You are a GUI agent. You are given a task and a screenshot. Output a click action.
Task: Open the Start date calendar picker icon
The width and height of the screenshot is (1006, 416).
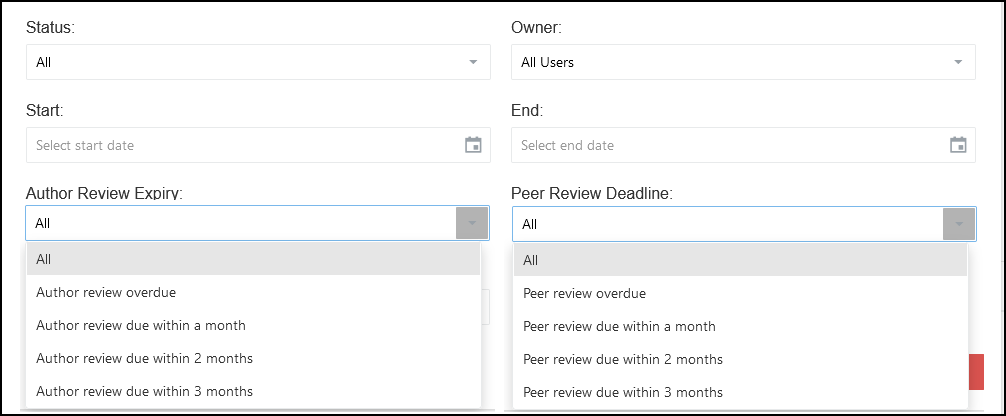(x=473, y=145)
